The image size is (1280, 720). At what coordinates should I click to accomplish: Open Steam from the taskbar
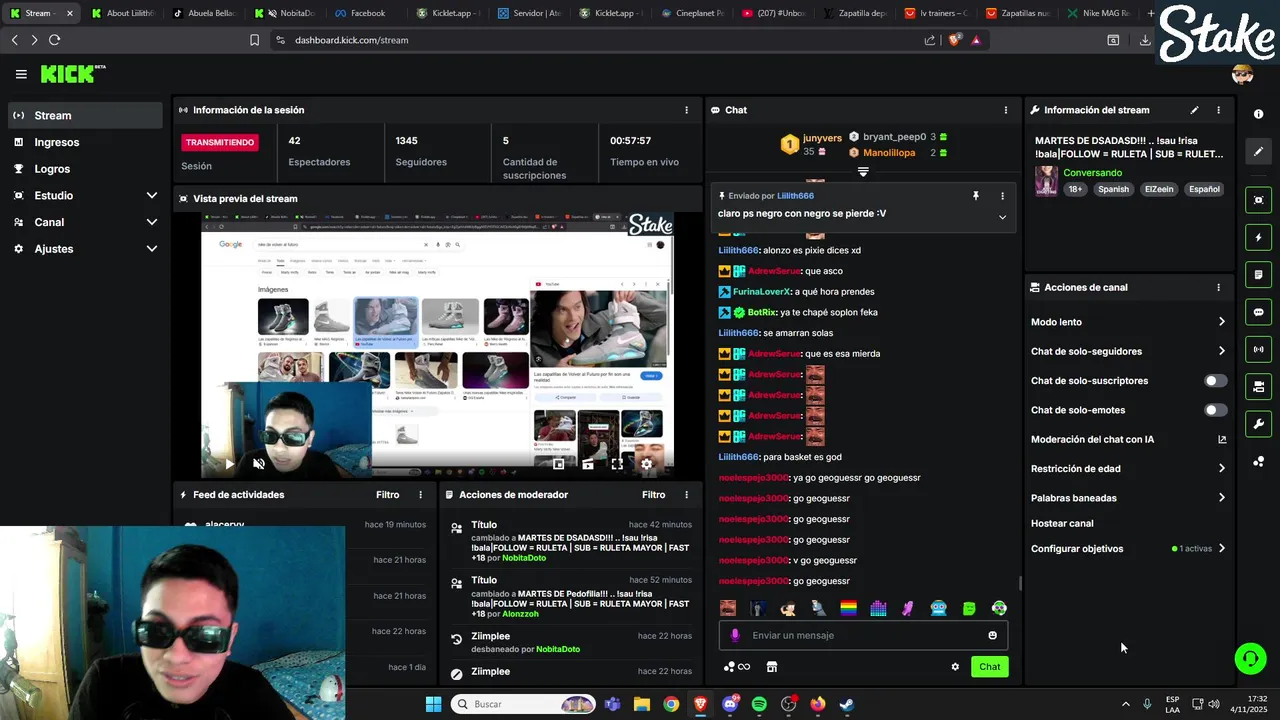[846, 704]
